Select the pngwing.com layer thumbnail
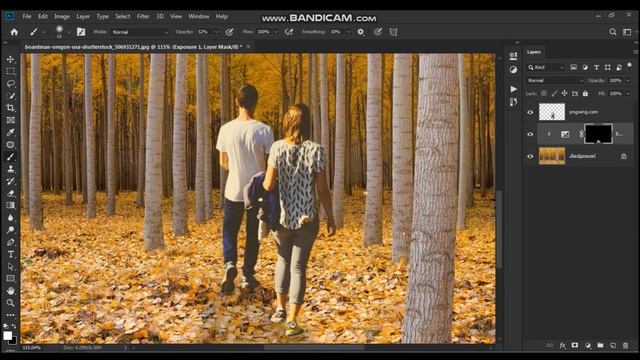Image resolution: width=640 pixels, height=360 pixels. 552,112
